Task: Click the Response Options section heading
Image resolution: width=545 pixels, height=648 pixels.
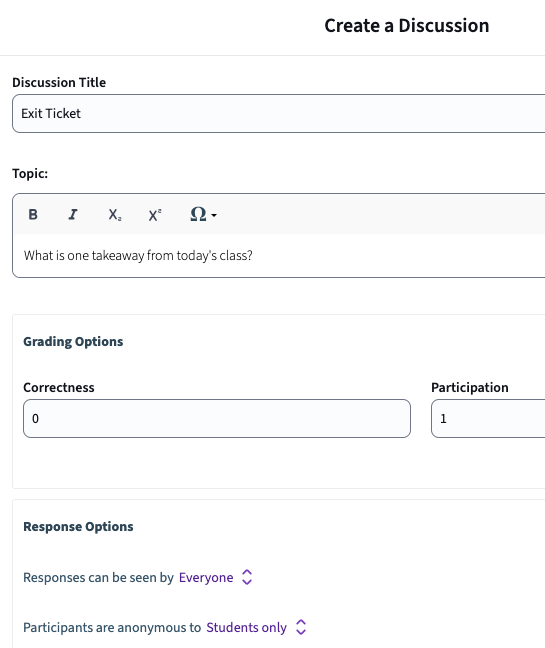Action: click(x=78, y=526)
